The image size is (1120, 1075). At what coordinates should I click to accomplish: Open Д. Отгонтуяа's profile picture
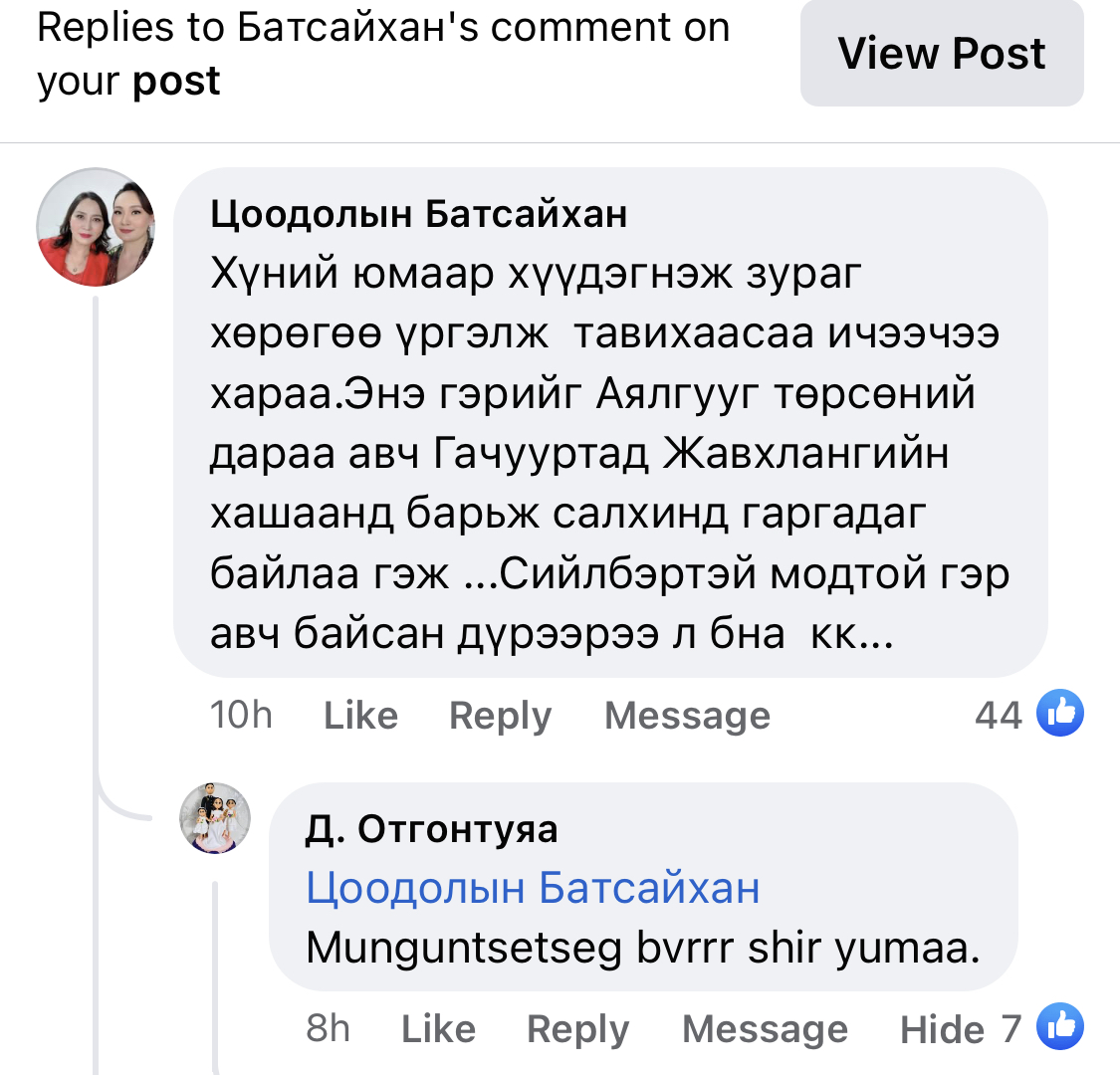click(x=213, y=818)
